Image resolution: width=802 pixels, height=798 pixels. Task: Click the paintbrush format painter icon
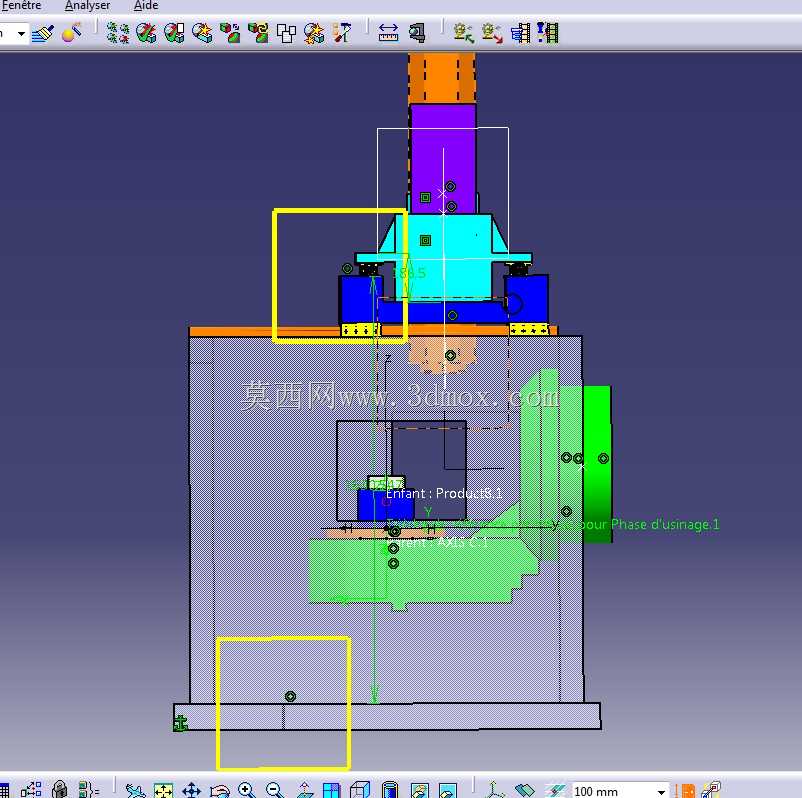tap(43, 34)
